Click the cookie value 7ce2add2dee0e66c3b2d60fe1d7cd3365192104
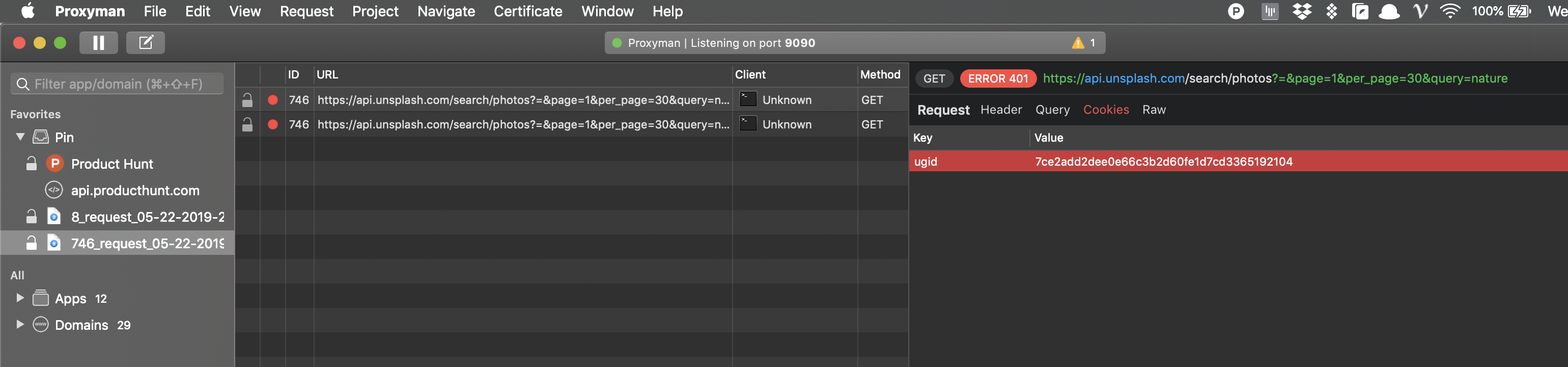The width and height of the screenshot is (1568, 367). [x=1164, y=162]
